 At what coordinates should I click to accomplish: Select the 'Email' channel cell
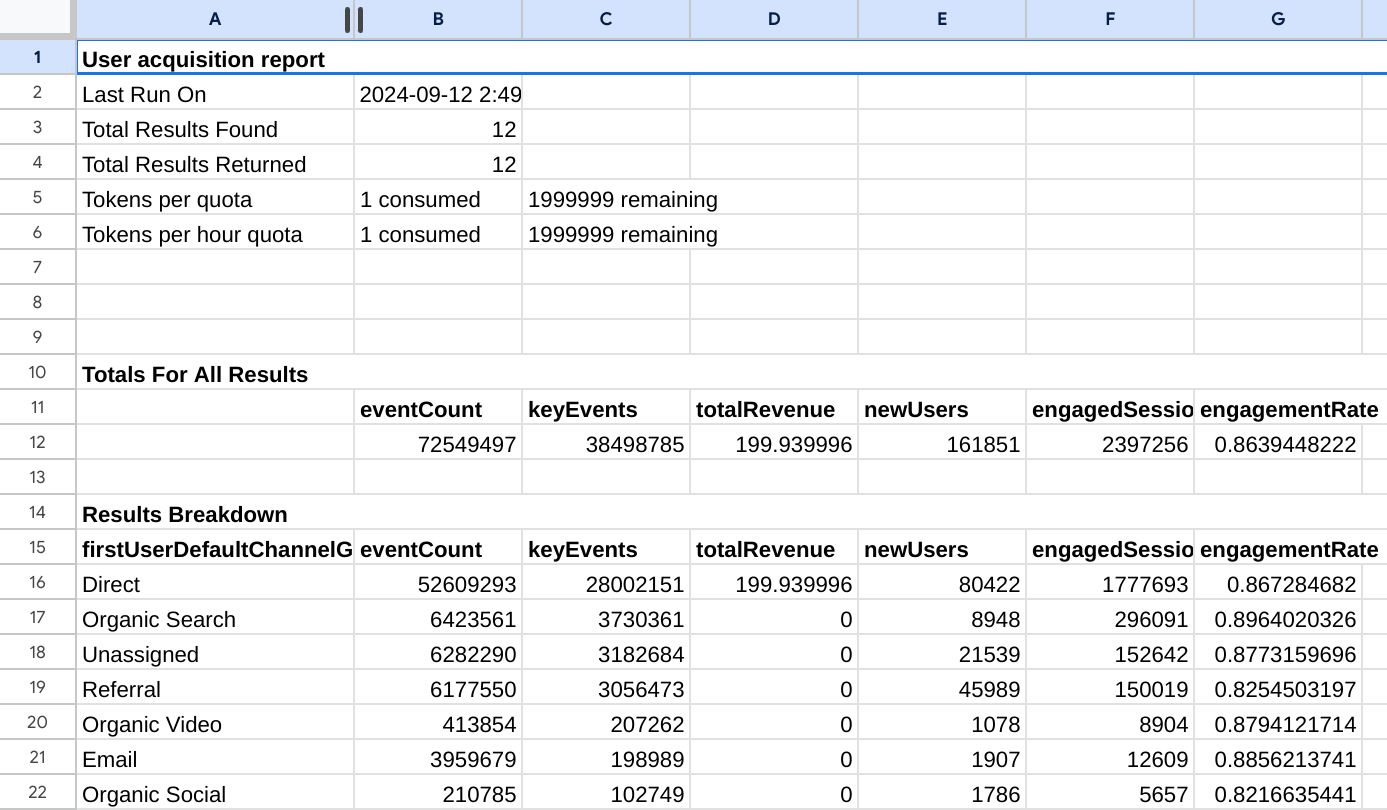click(105, 759)
